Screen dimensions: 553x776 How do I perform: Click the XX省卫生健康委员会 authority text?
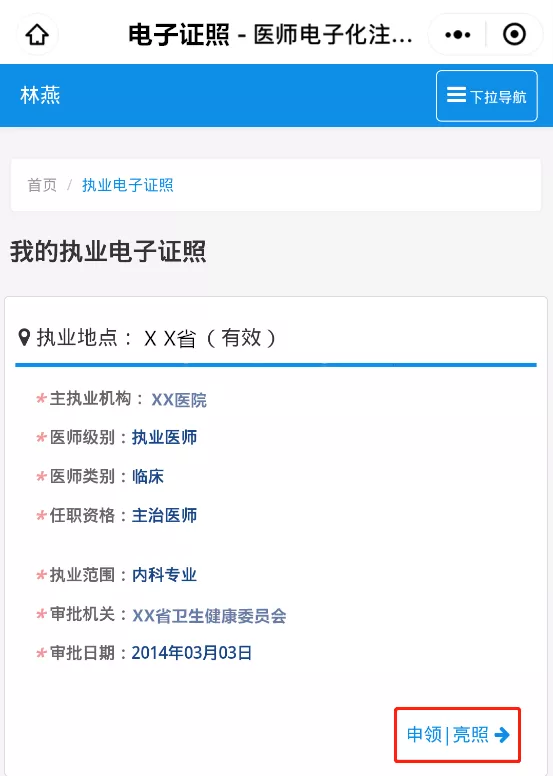tap(209, 616)
